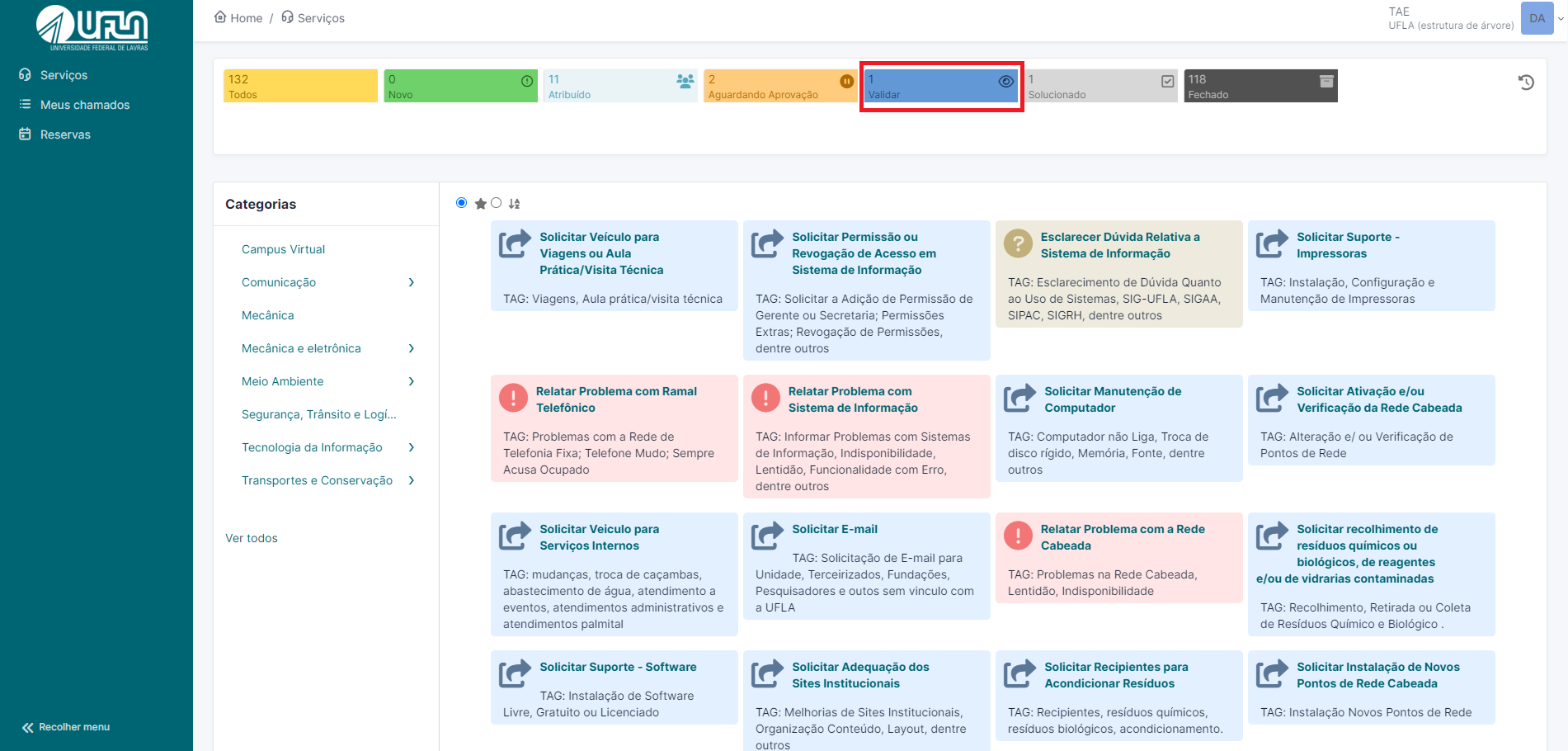Click share icon of Solicitar Recipientes para Acondicionar Resíduos

click(x=1019, y=673)
